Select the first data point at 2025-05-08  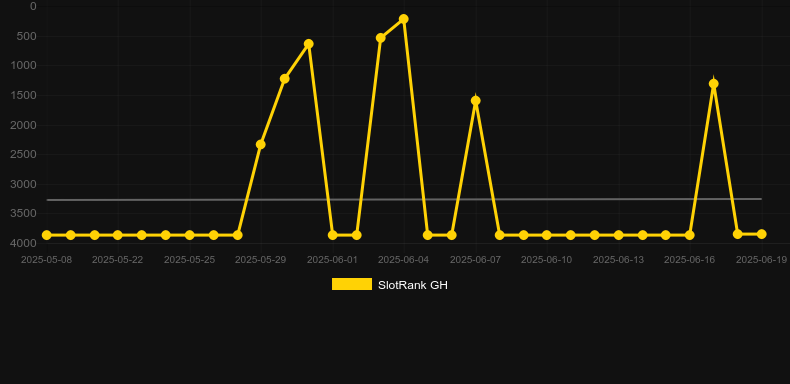[46, 235]
